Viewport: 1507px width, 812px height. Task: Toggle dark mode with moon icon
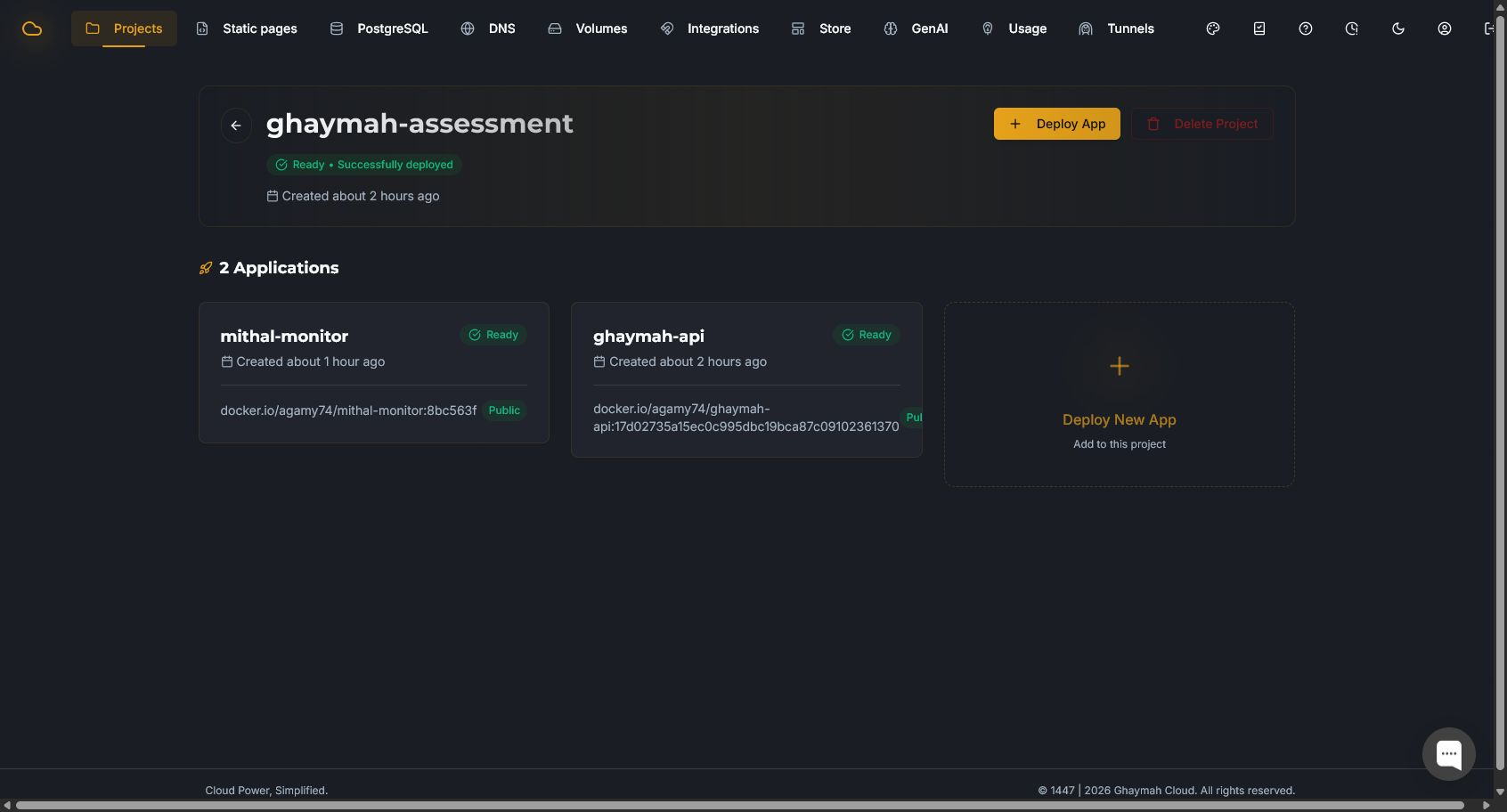[x=1398, y=28]
